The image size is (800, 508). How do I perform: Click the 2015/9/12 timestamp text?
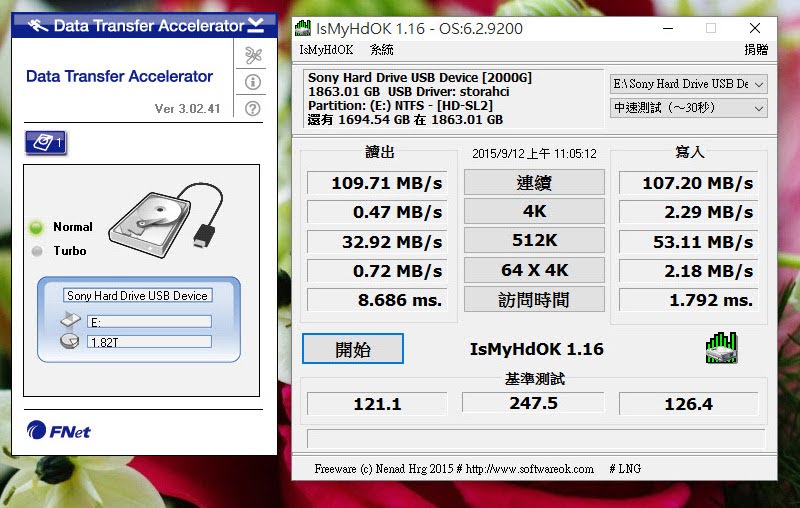point(534,154)
